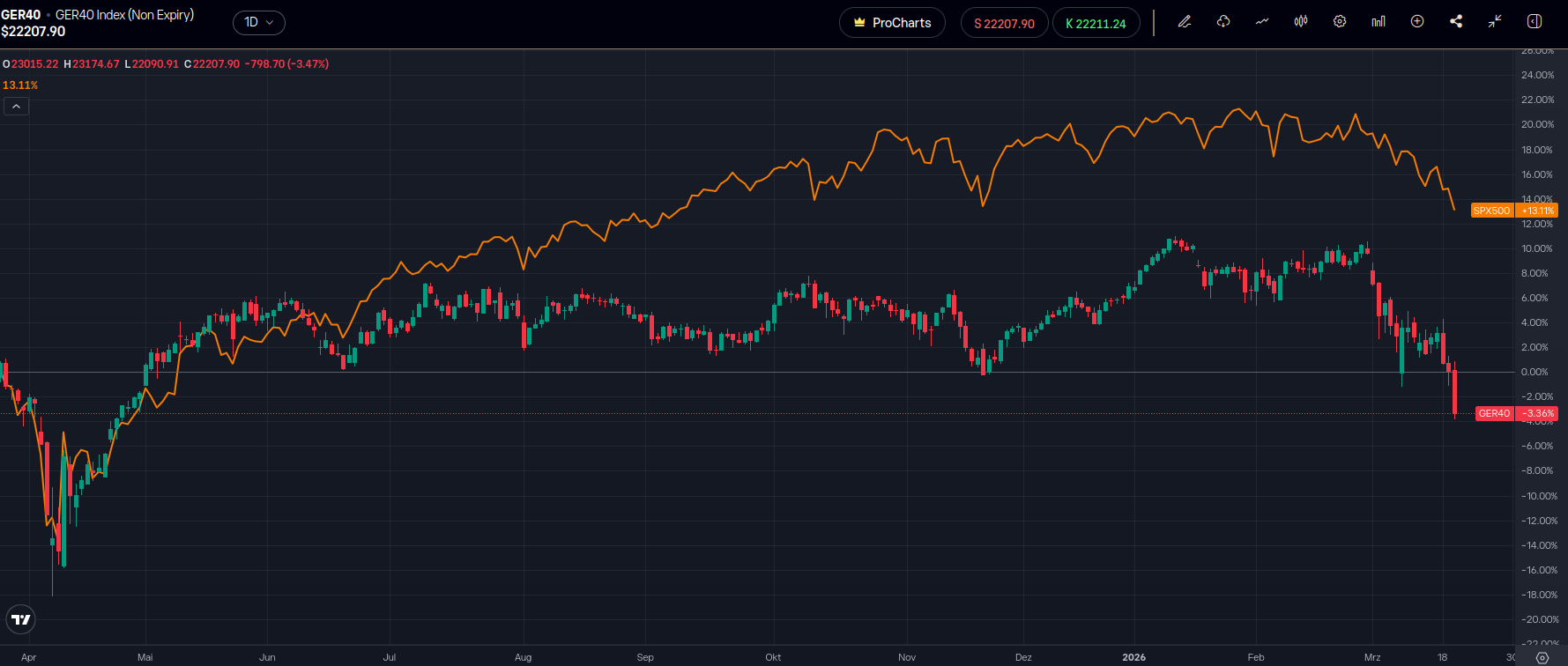Click the plus-in-circle add icon
1568x666 pixels.
1417,22
